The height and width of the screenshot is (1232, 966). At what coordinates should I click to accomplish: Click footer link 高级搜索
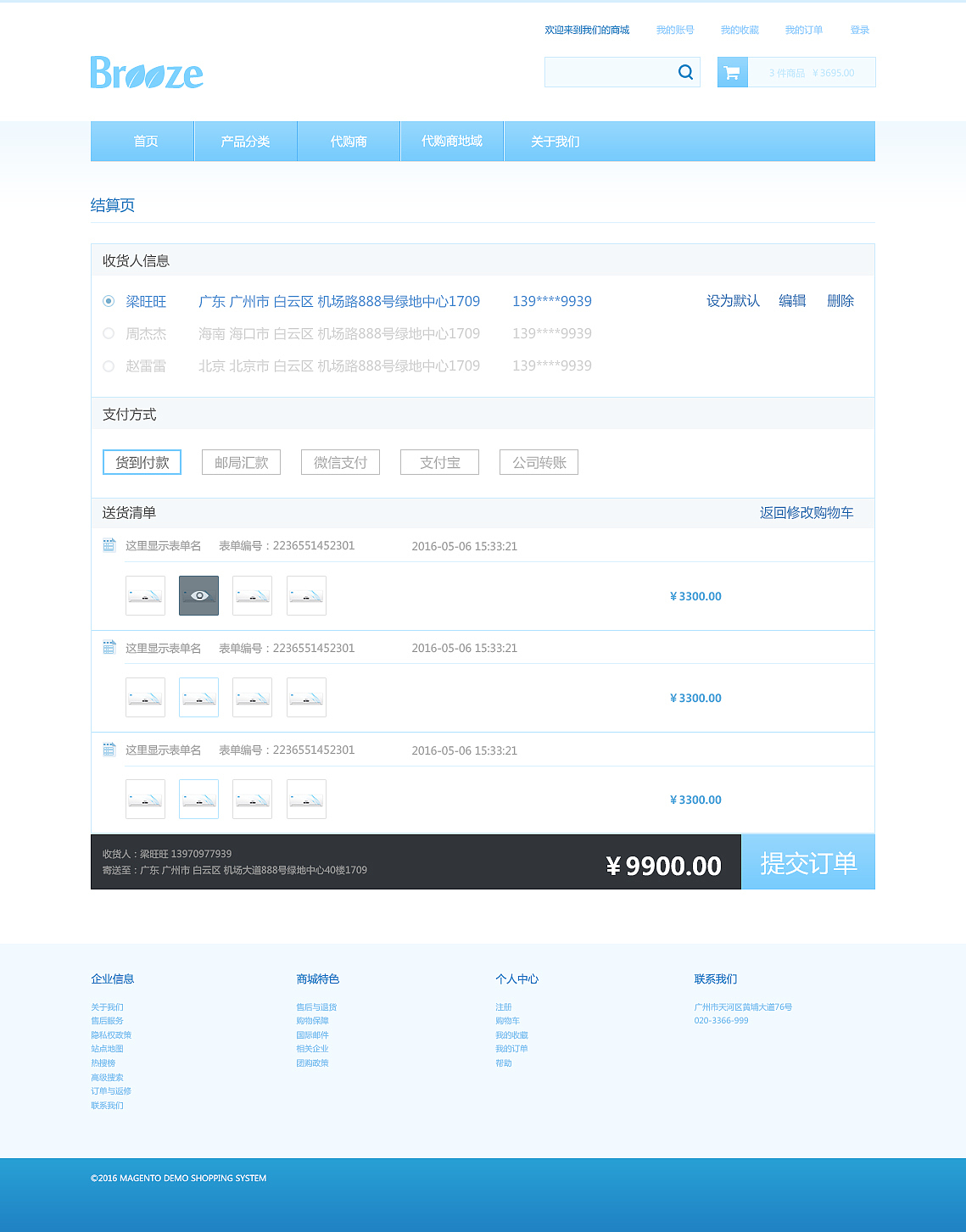click(x=107, y=1078)
